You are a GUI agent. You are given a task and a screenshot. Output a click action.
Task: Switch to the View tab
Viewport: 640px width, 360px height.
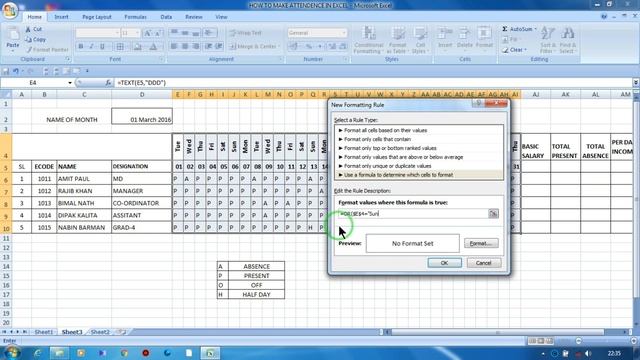[221, 17]
